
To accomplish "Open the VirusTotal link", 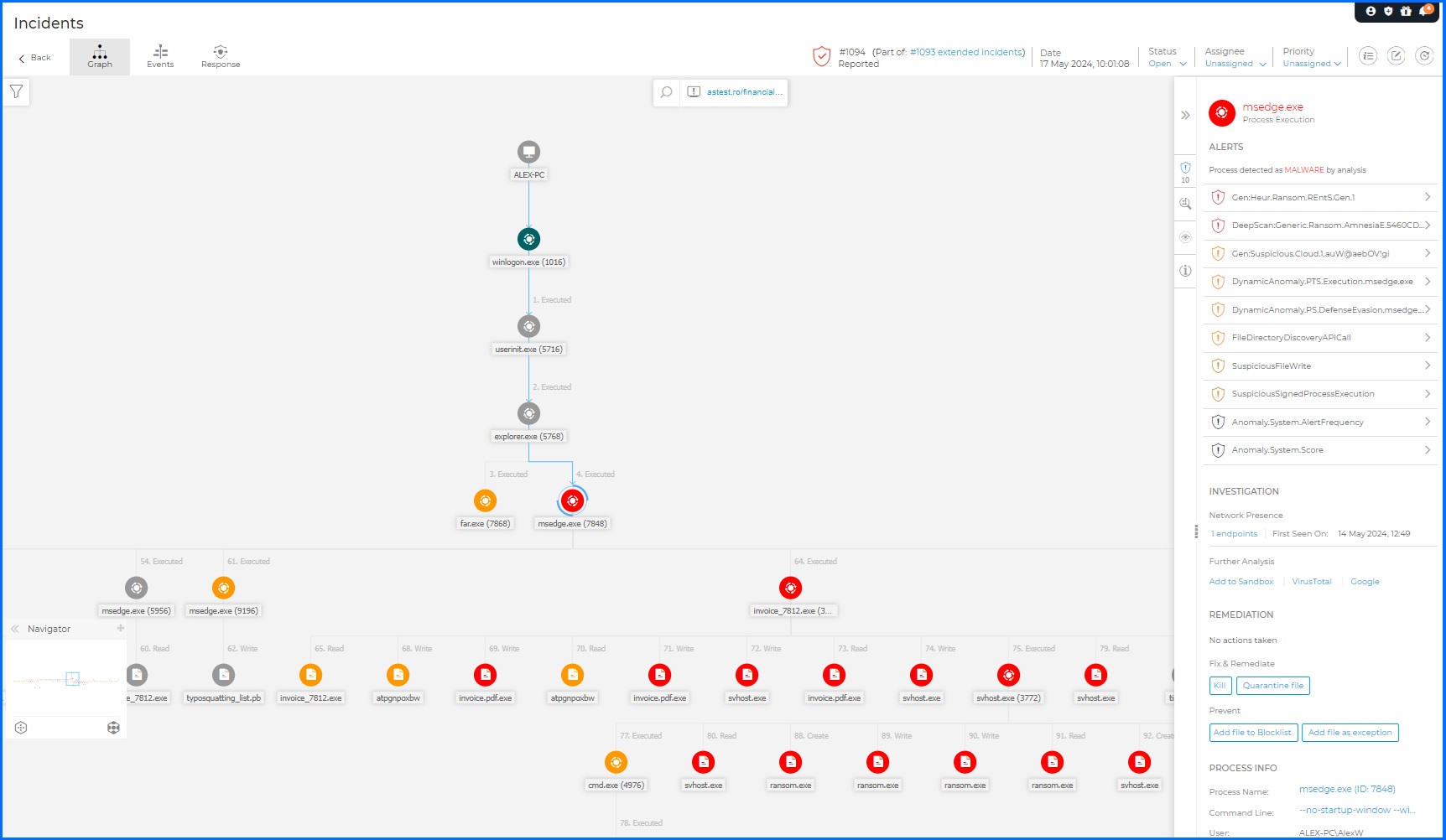I will pyautogui.click(x=1312, y=582).
